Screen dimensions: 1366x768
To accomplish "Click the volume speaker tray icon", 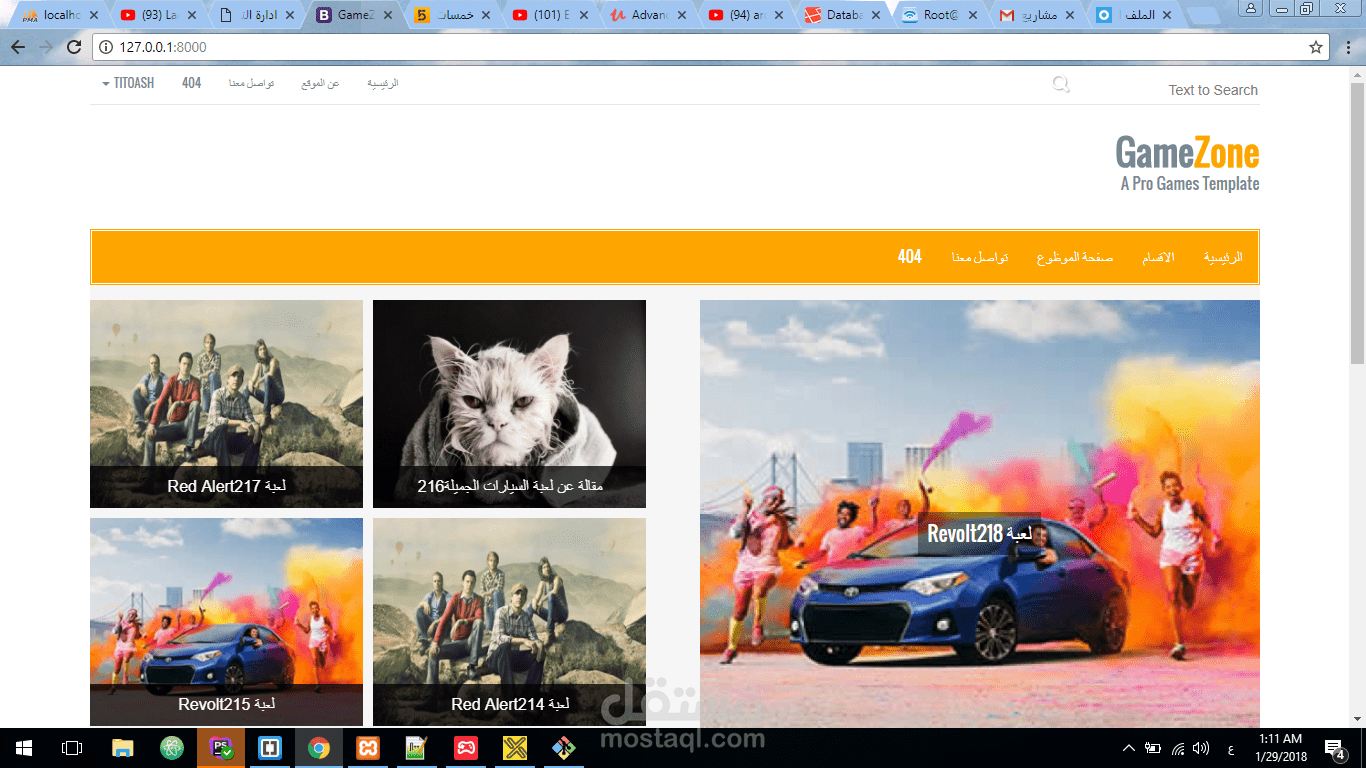I will [1201, 748].
